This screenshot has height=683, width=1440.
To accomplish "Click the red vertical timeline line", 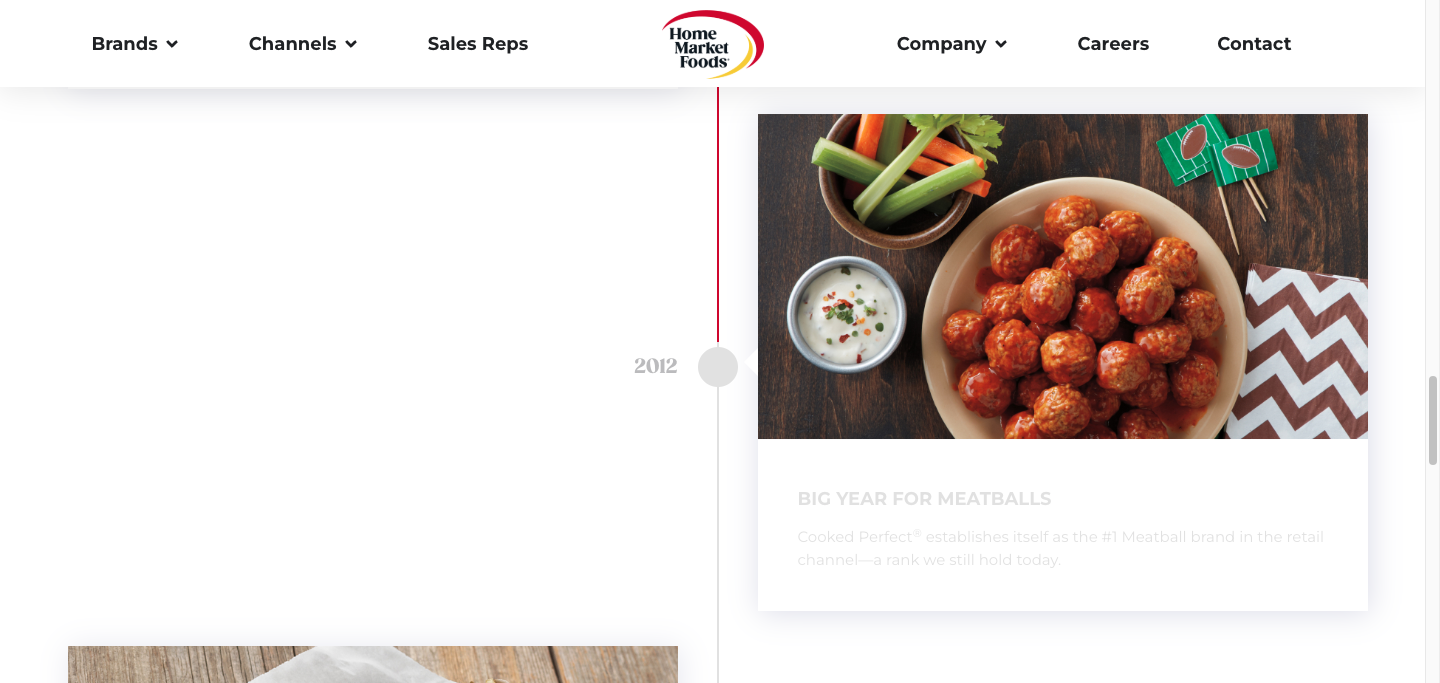I will coord(718,215).
